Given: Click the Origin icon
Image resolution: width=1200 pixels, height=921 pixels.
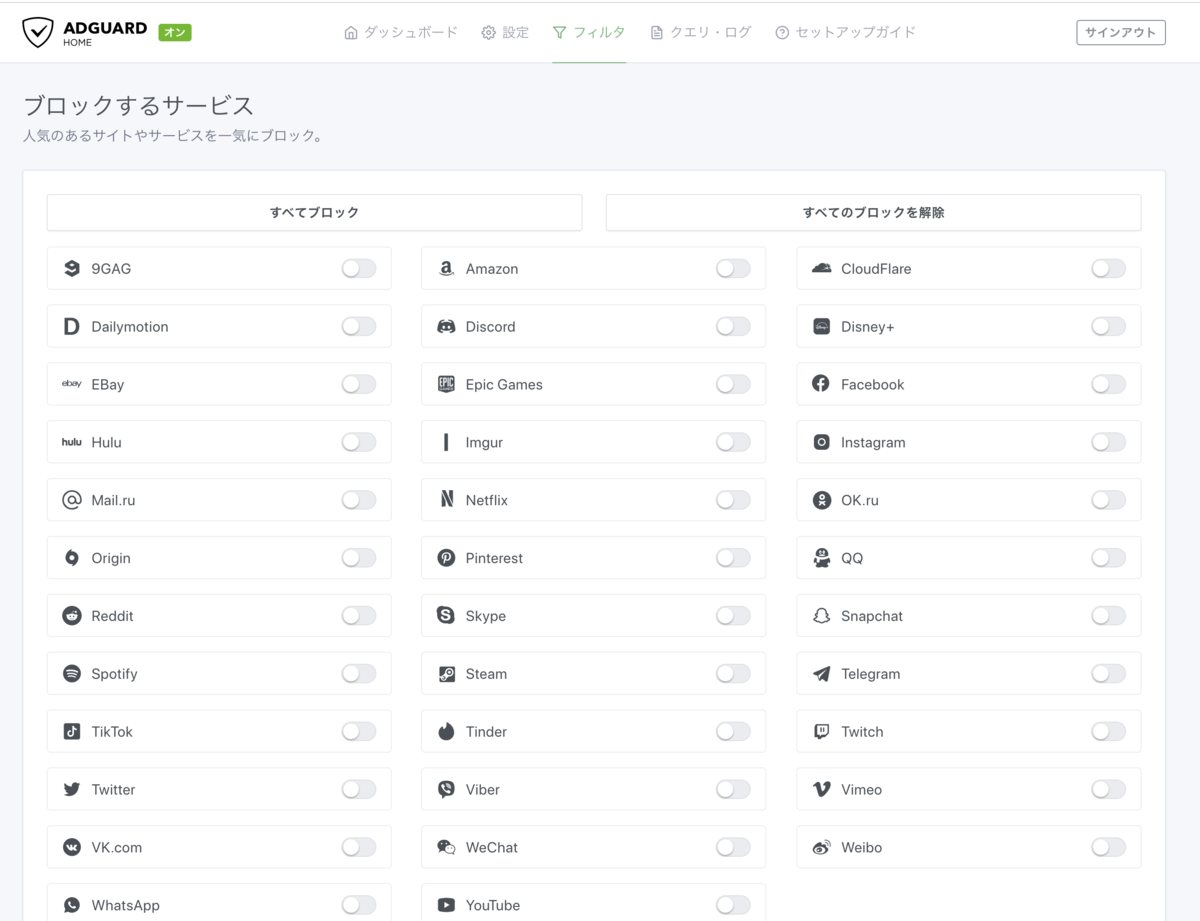Looking at the screenshot, I should (x=72, y=558).
